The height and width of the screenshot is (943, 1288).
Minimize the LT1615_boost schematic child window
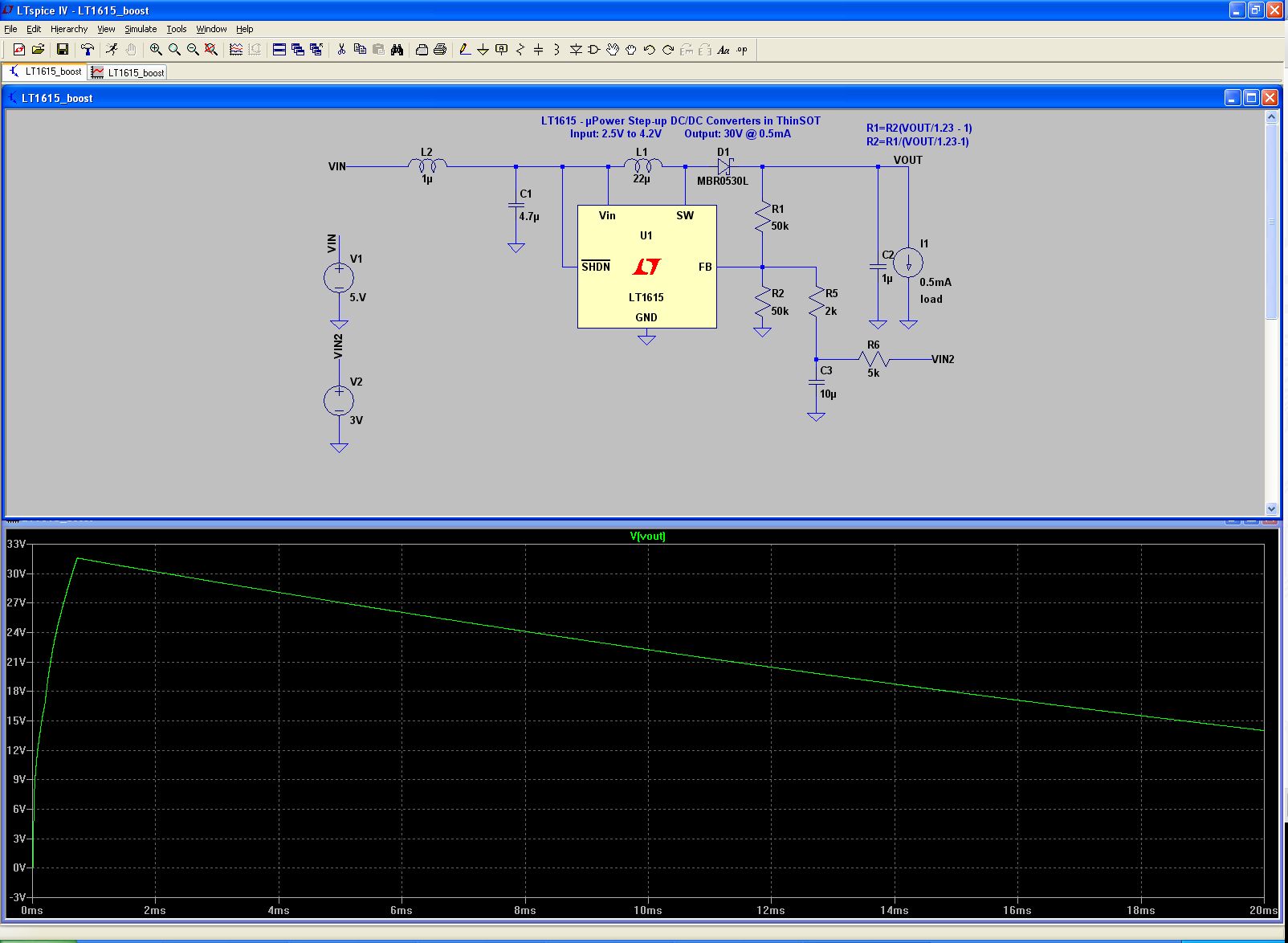coord(1233,97)
